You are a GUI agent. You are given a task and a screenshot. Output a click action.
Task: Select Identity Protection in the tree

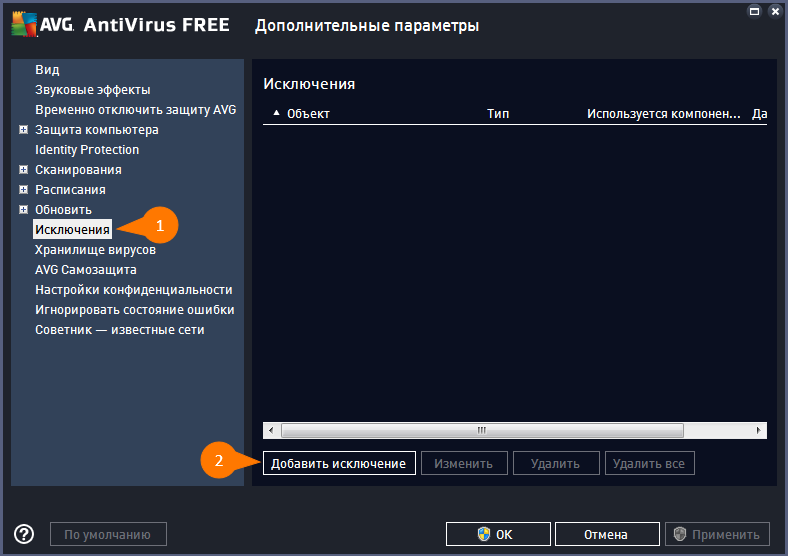tap(87, 150)
